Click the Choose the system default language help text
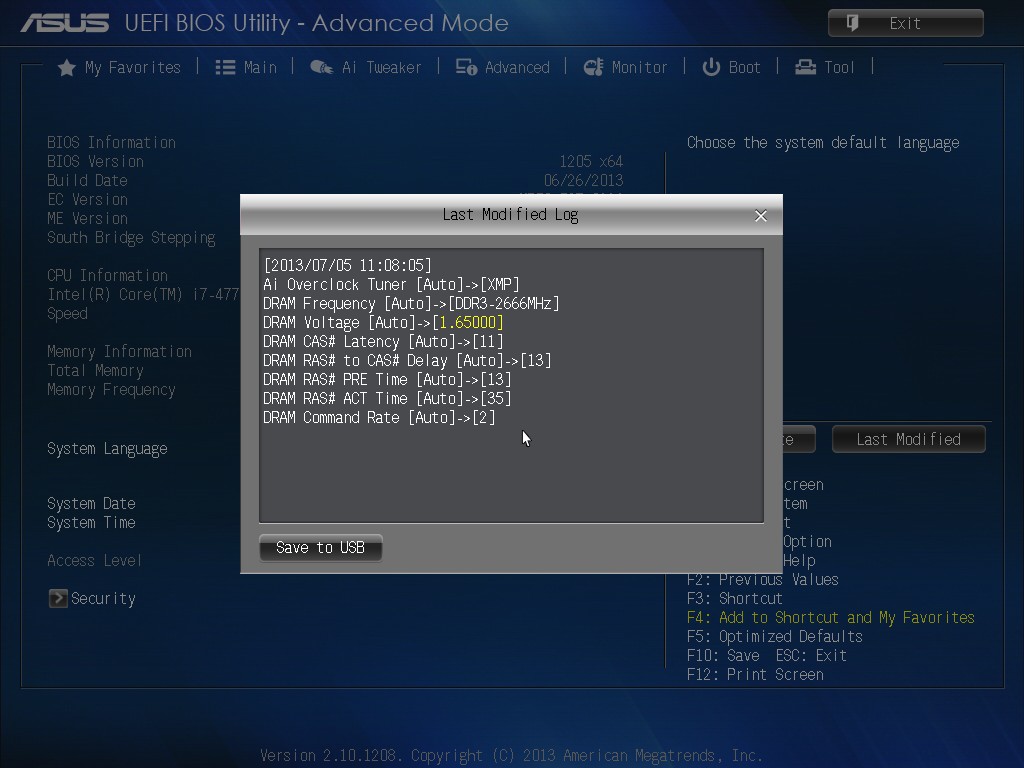1024x768 pixels. (823, 143)
